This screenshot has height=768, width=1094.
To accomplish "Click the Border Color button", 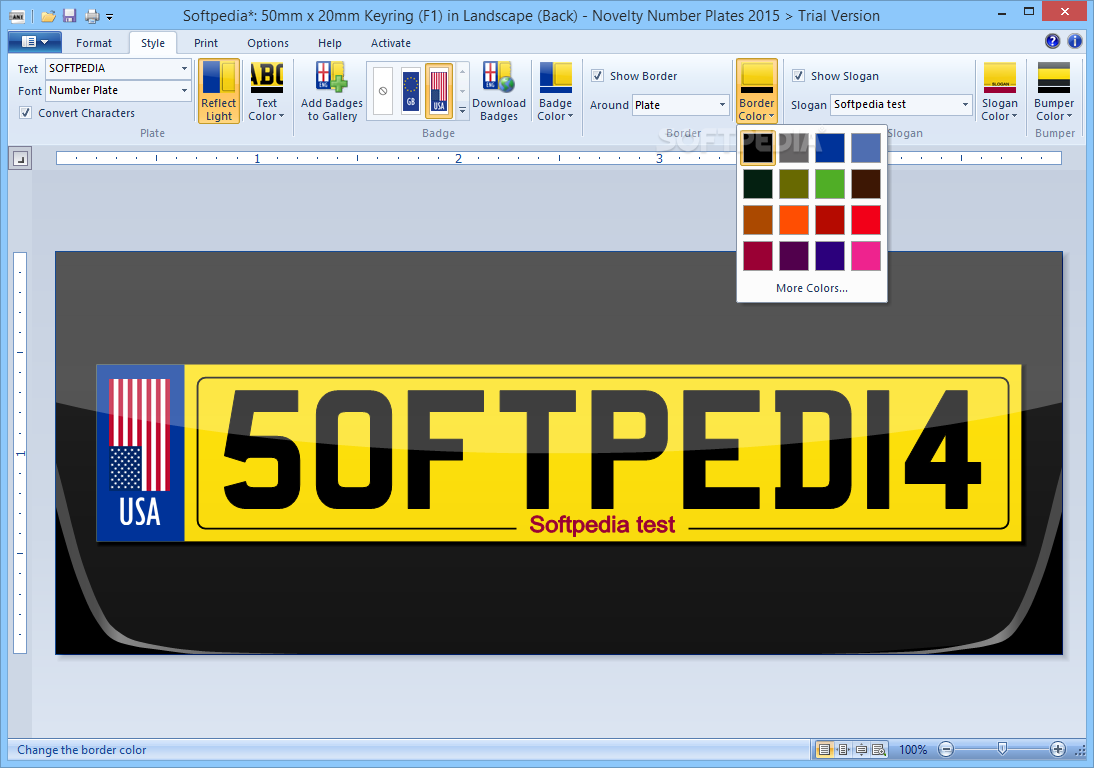I will coord(757,91).
